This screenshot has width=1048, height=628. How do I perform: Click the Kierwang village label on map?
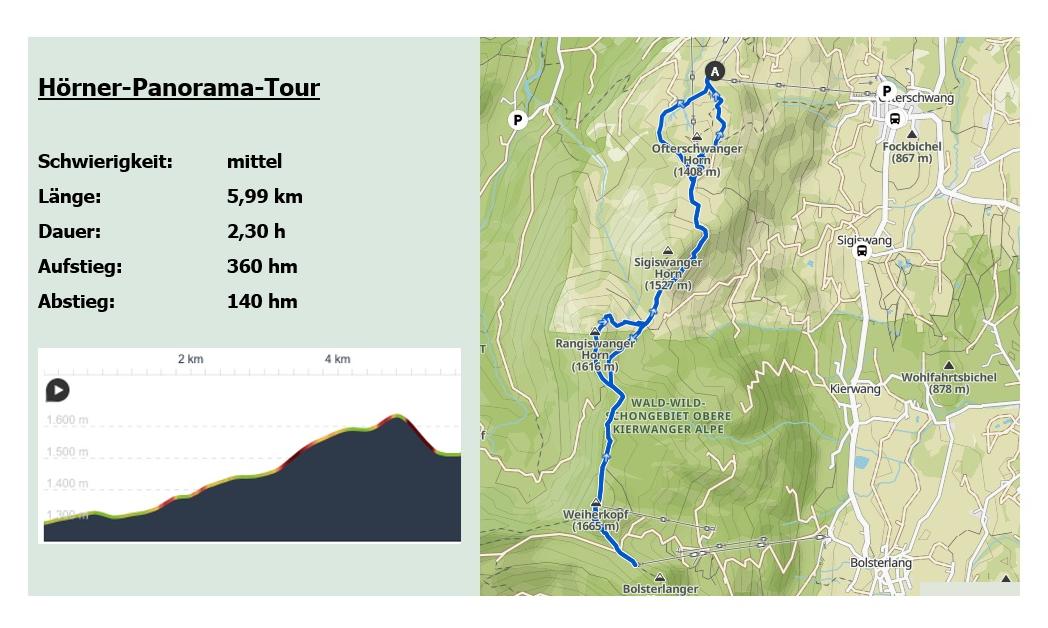855,389
